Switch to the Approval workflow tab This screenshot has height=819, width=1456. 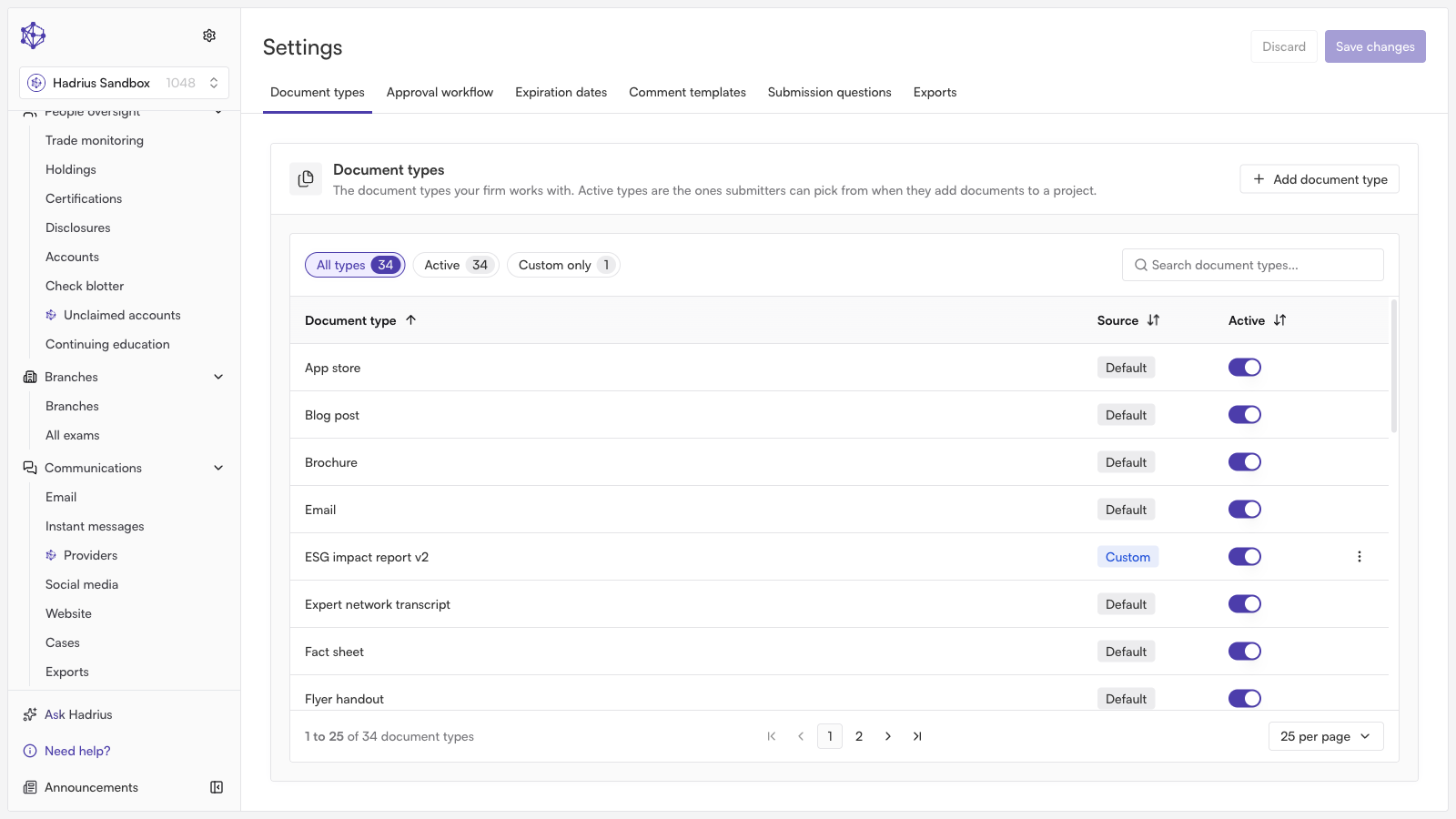(440, 92)
